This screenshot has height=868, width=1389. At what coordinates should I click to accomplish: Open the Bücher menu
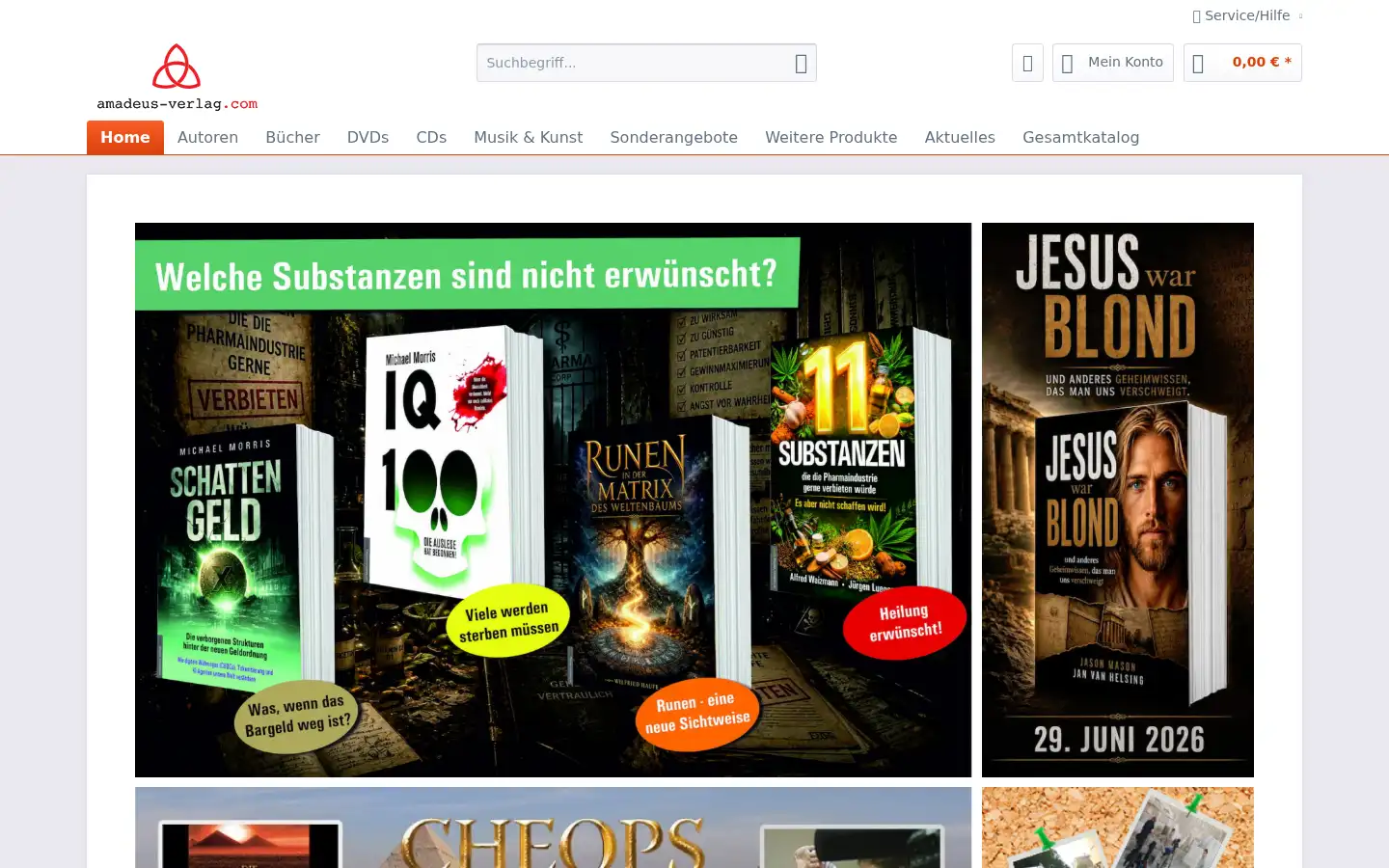tap(292, 137)
